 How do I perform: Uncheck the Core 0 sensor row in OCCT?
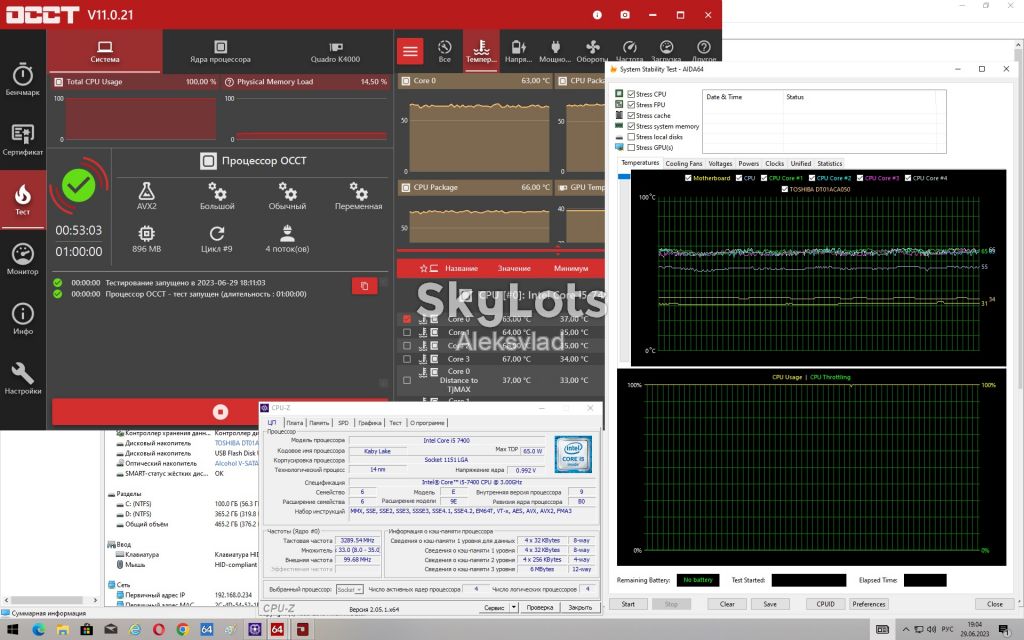click(407, 319)
